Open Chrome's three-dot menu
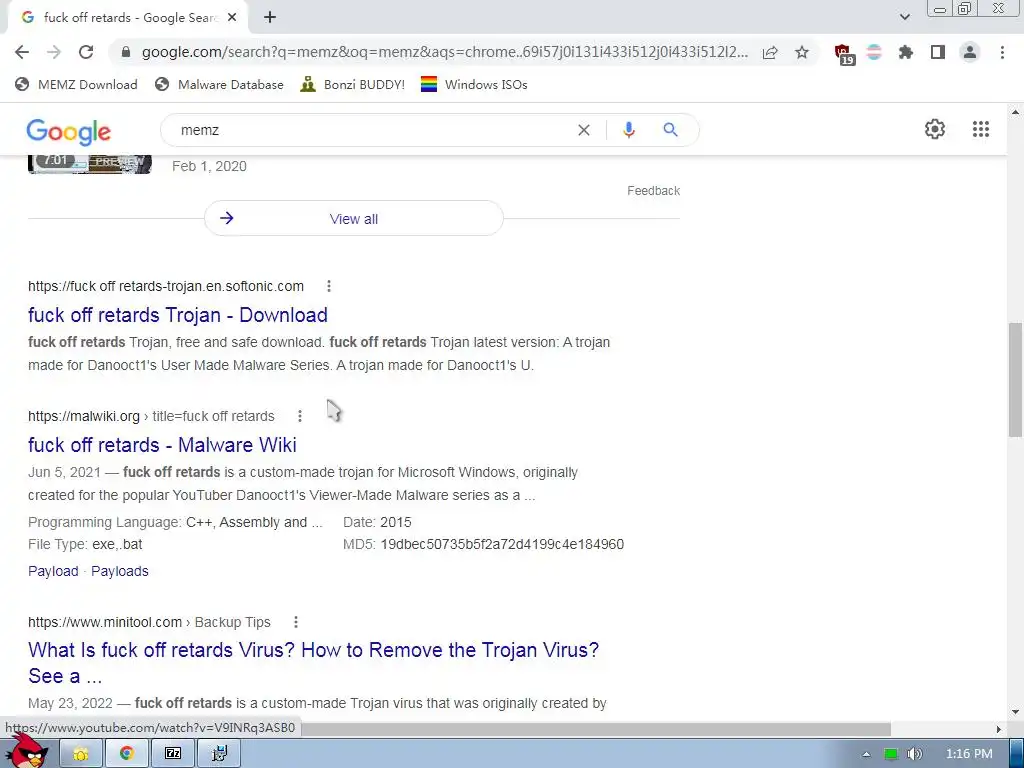Viewport: 1024px width, 768px height. click(1002, 52)
